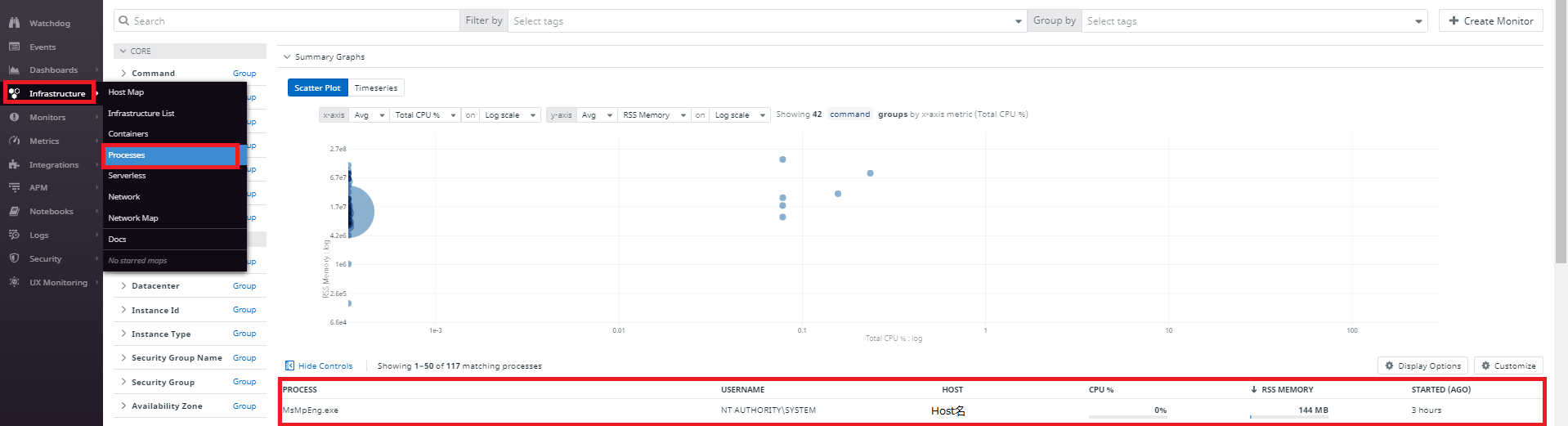Open the RSS Memory metric dropdown
Image resolution: width=1568 pixels, height=426 pixels.
click(x=654, y=115)
